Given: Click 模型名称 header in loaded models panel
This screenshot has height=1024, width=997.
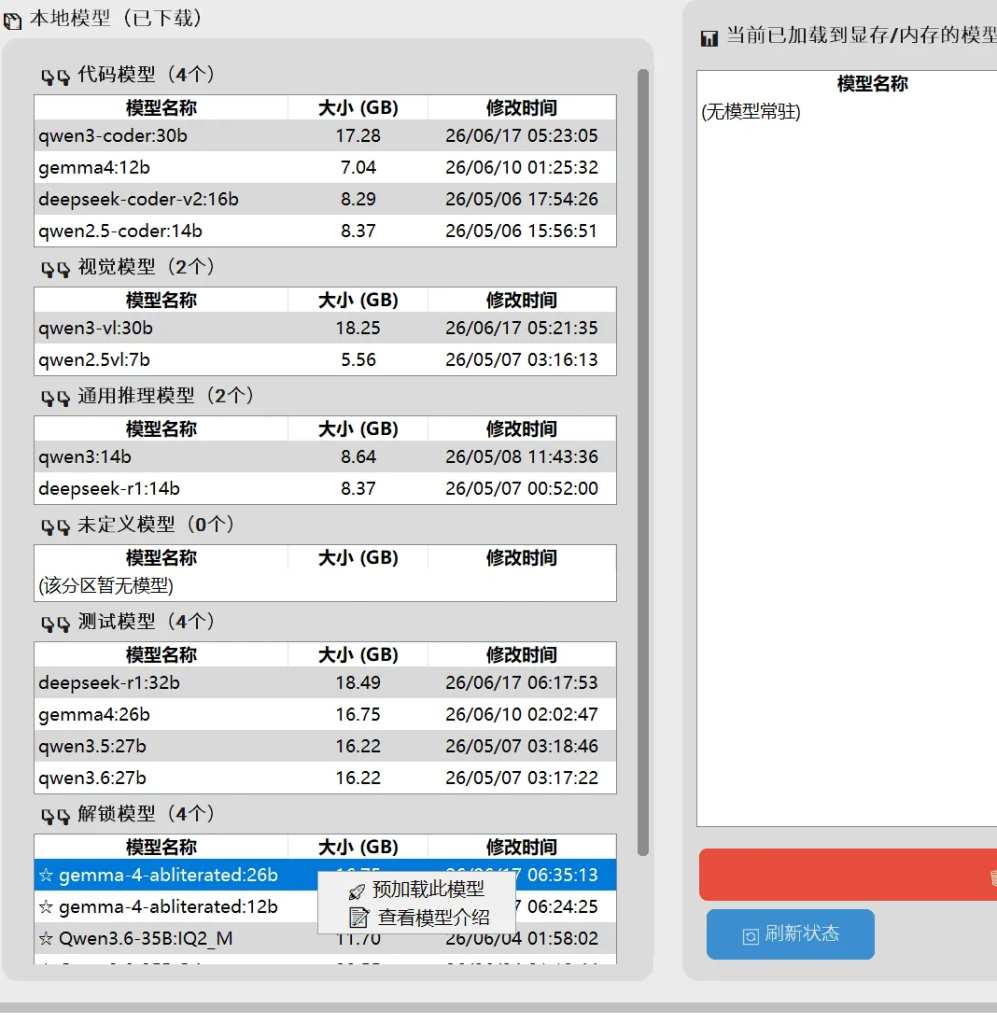Looking at the screenshot, I should click(x=872, y=84).
